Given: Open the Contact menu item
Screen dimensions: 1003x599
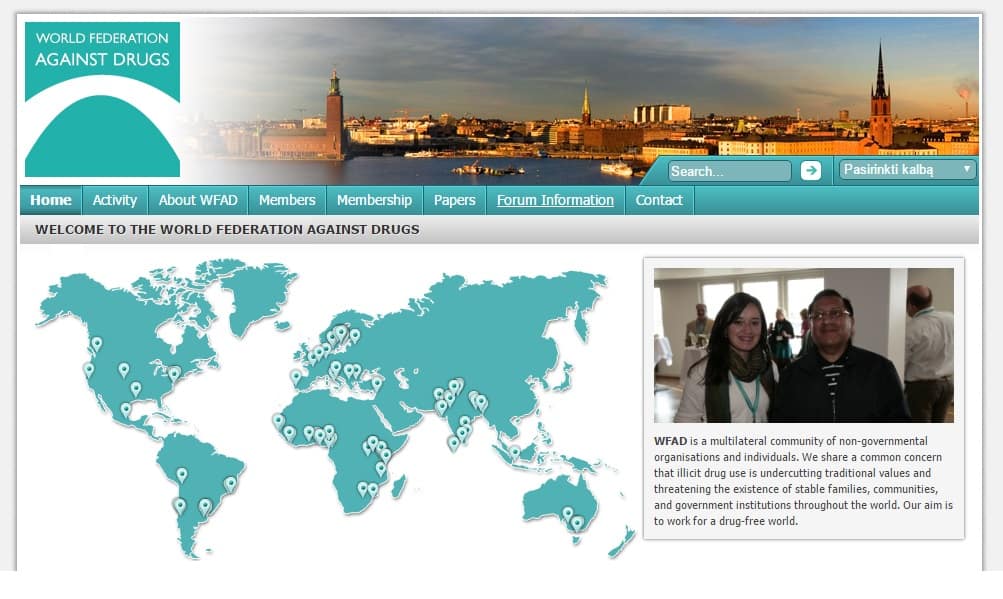Looking at the screenshot, I should 659,200.
